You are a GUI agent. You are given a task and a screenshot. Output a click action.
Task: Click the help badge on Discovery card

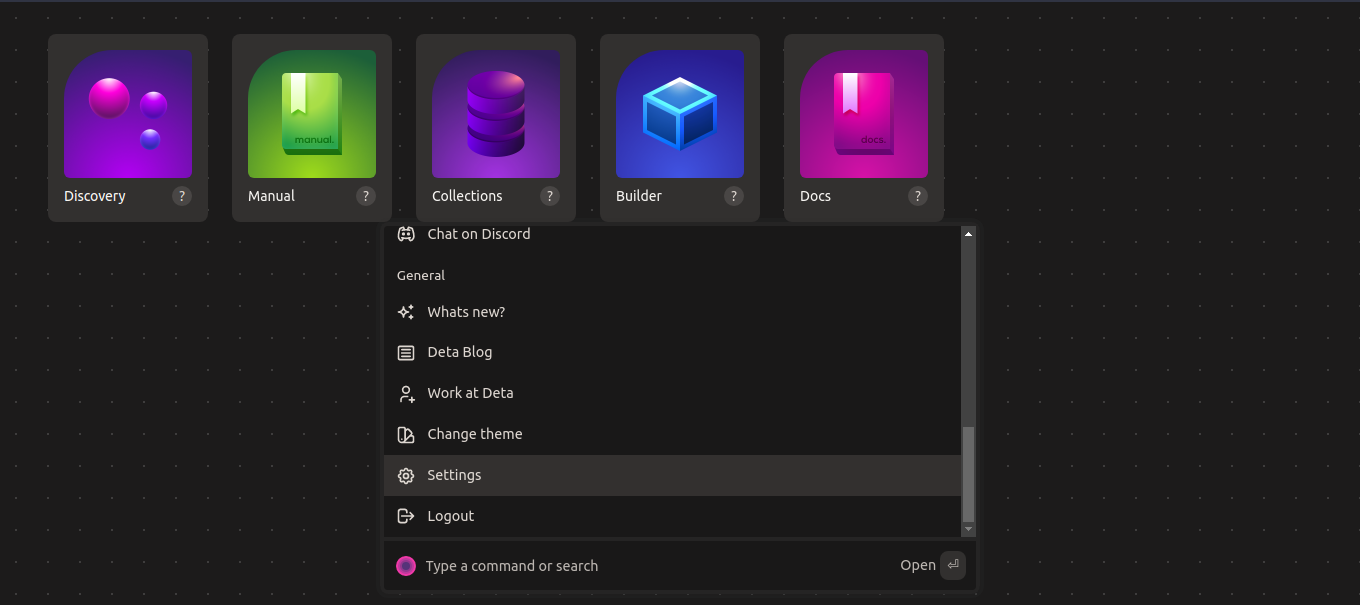point(181,196)
